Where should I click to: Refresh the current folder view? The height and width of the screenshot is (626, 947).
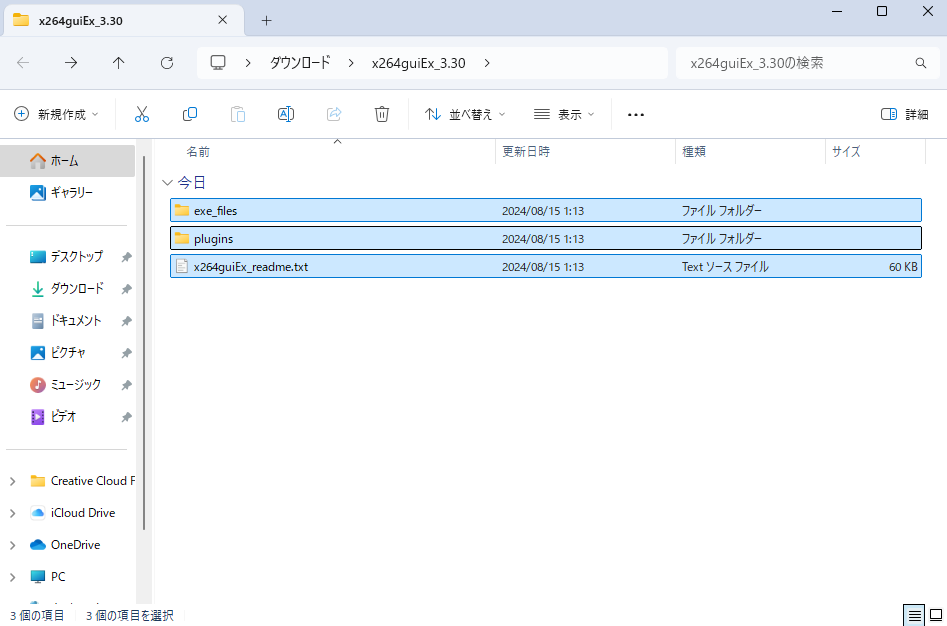pos(167,63)
